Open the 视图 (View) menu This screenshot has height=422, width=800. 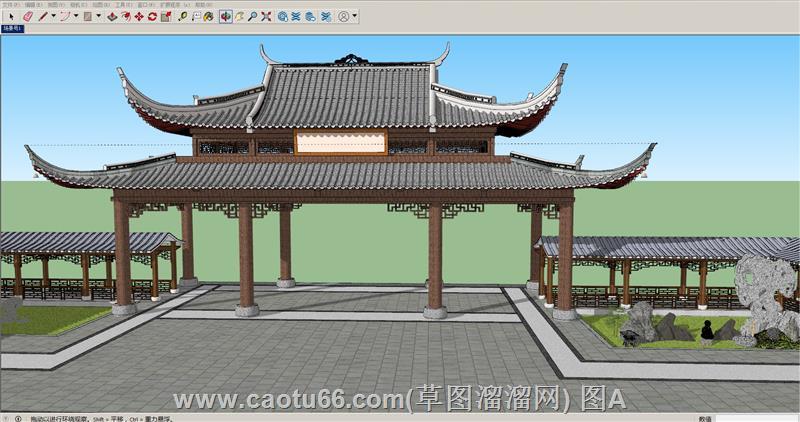point(56,4)
